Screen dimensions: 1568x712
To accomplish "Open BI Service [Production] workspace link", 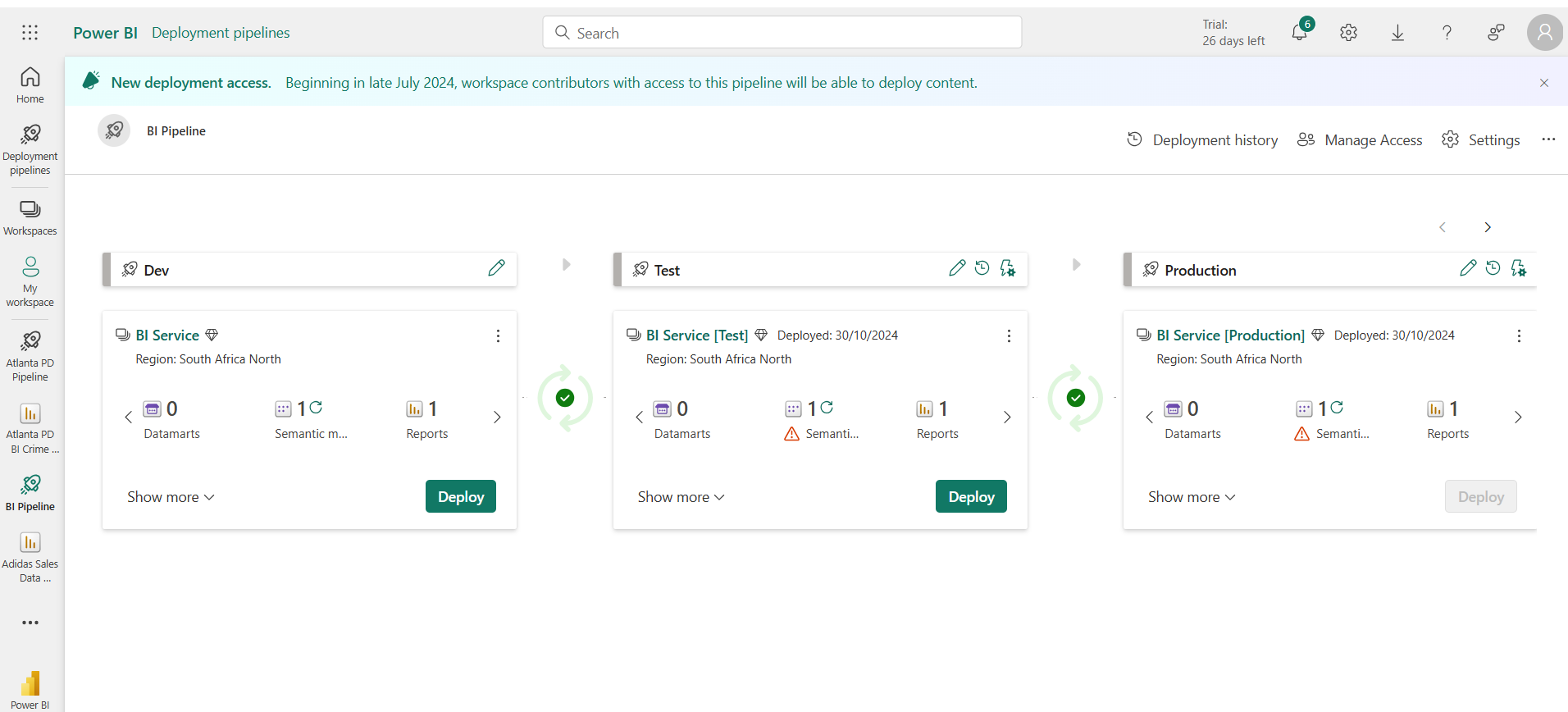I will point(1230,335).
